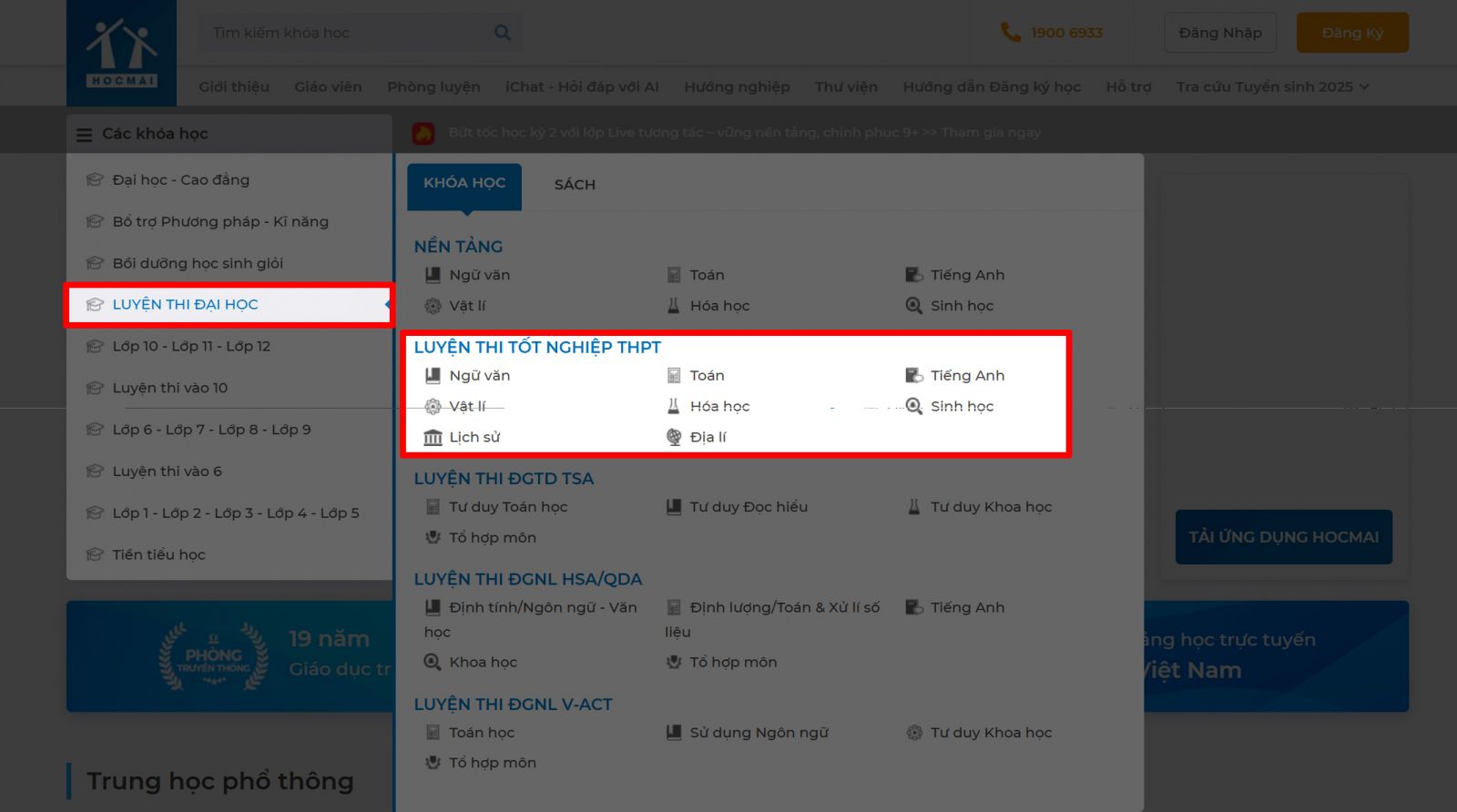Open Tổ hợp môn under LUYỆN THI ĐGNL V-ACT
Screen dimensions: 1457x812
tap(492, 763)
